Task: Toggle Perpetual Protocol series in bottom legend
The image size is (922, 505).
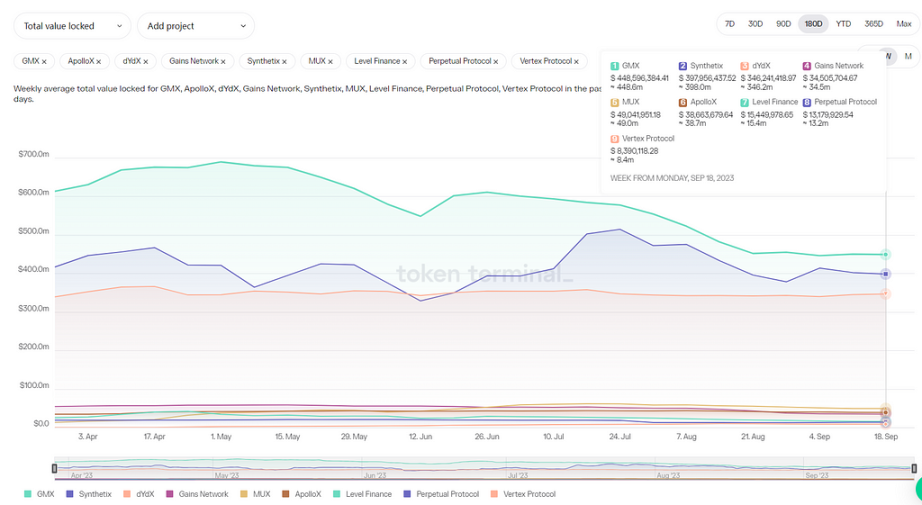Action: coord(442,494)
